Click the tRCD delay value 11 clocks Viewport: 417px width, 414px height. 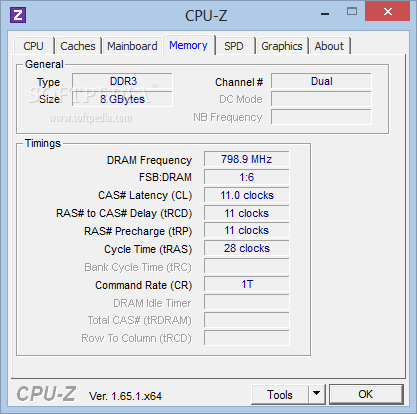247,213
